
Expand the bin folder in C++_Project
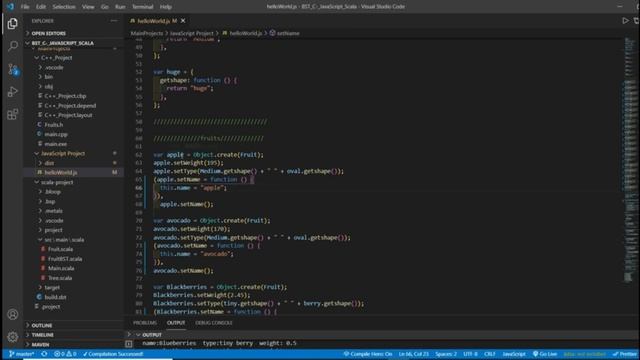49,77
